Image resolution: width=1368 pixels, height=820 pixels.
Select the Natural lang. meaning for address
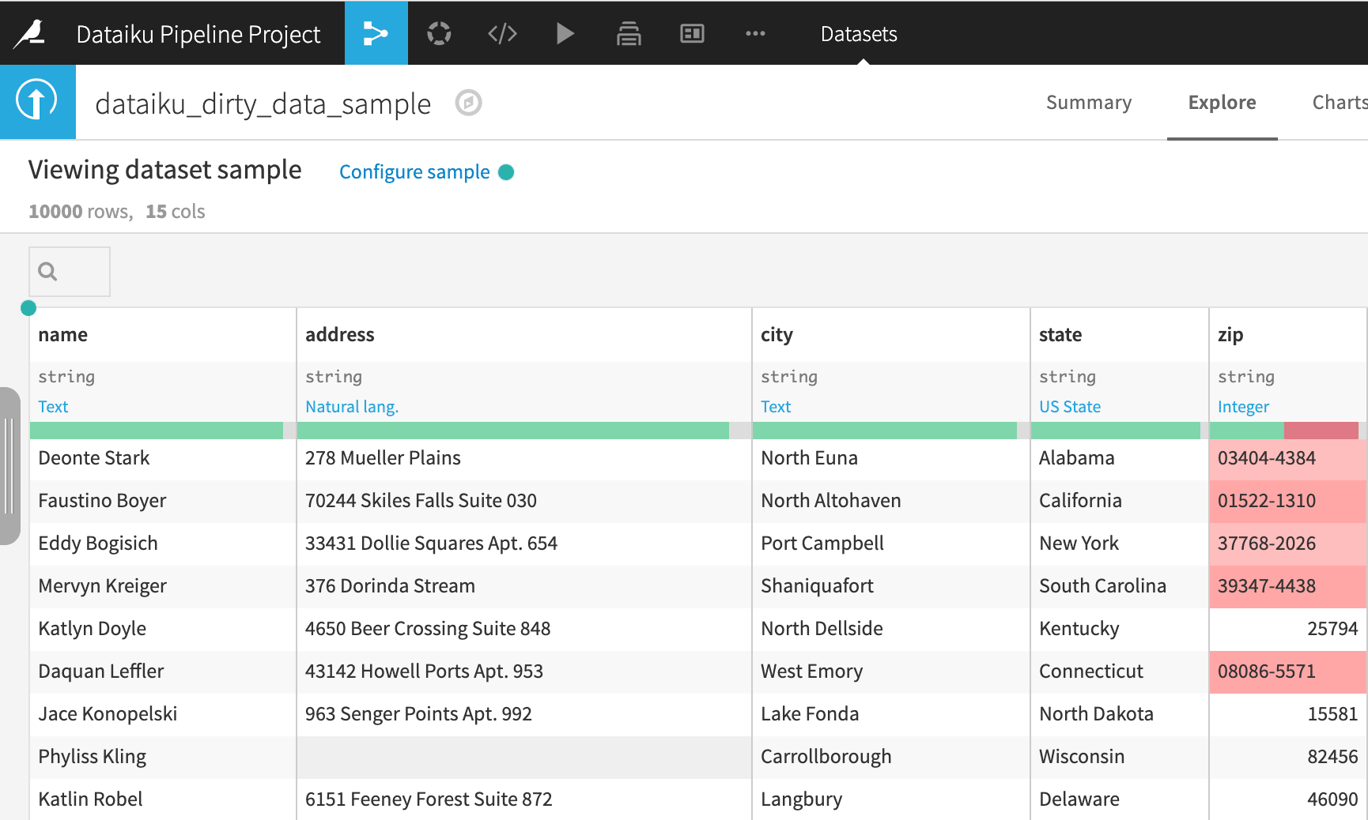[352, 406]
